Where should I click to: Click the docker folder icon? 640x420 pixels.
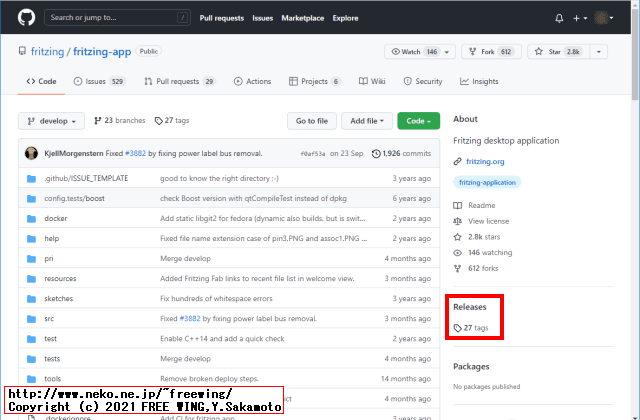pos(31,218)
